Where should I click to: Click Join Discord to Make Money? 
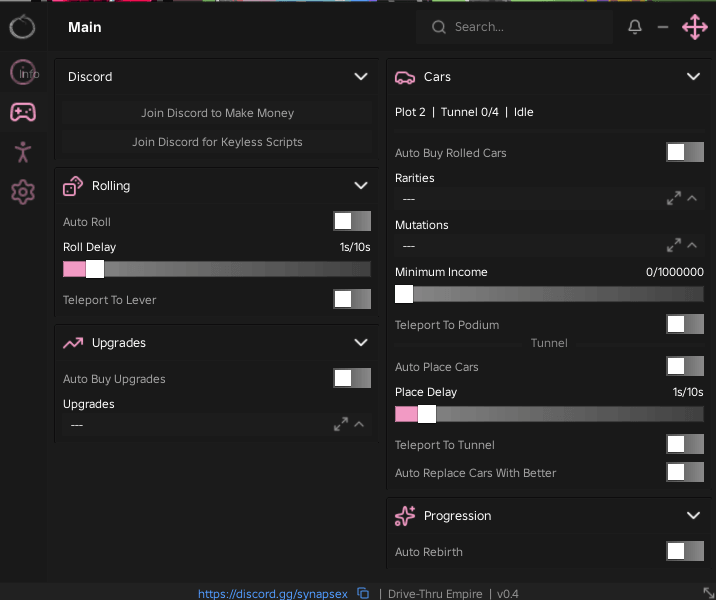[217, 113]
